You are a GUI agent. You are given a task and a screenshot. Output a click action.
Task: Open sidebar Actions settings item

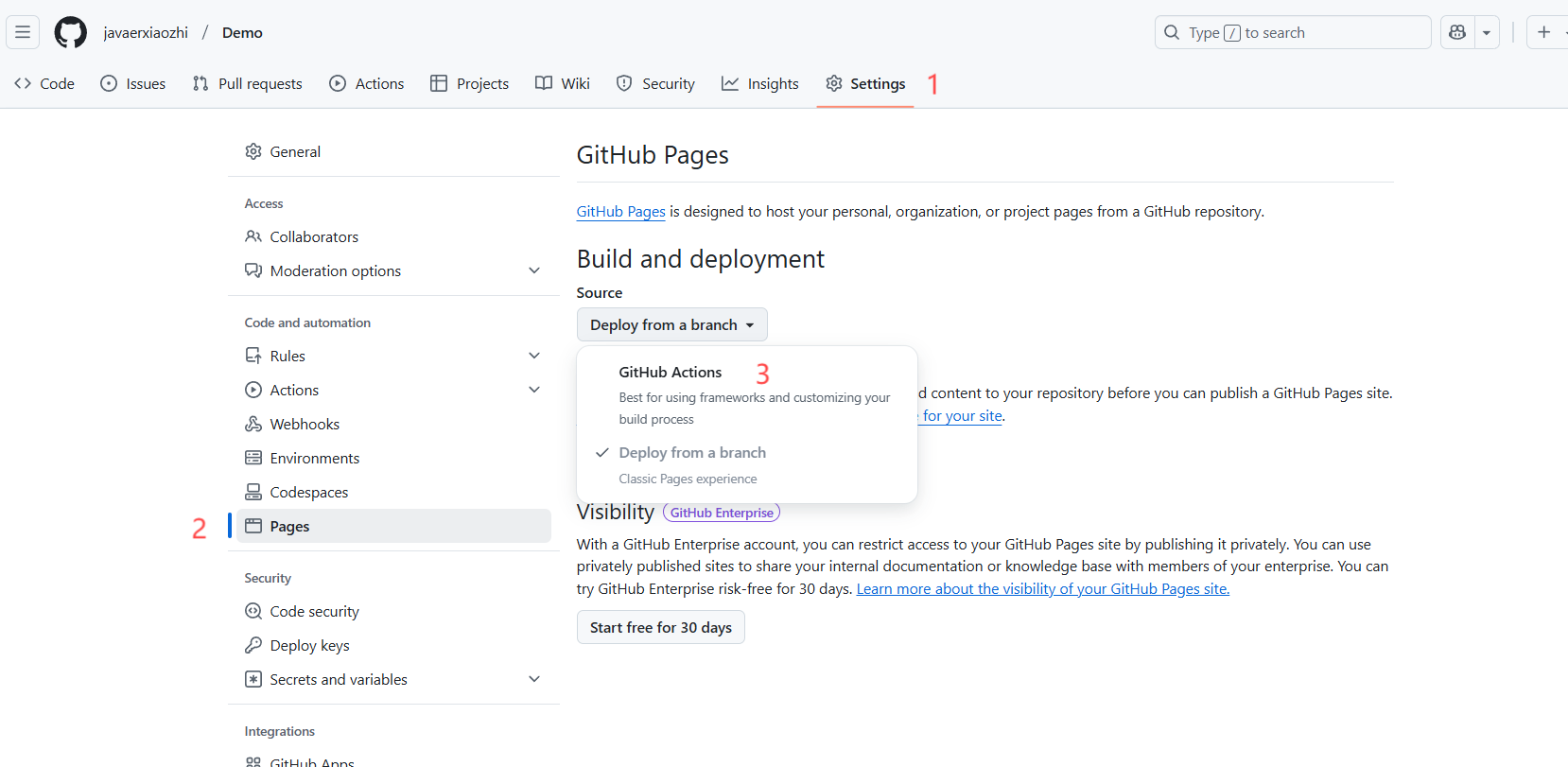393,390
